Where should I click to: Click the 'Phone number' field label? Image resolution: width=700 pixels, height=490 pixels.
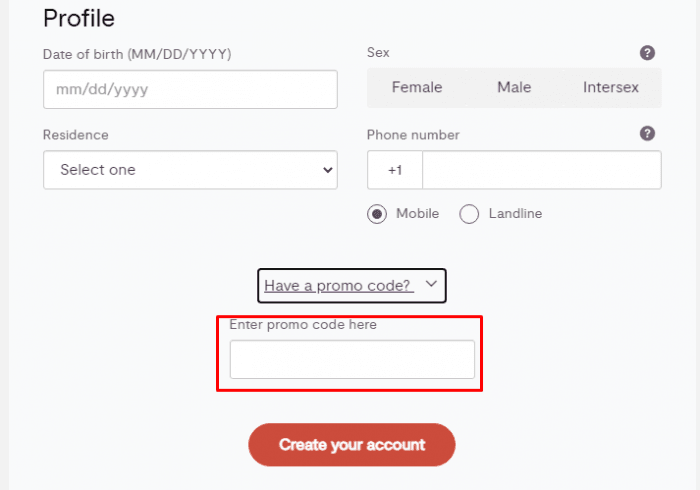pos(413,135)
